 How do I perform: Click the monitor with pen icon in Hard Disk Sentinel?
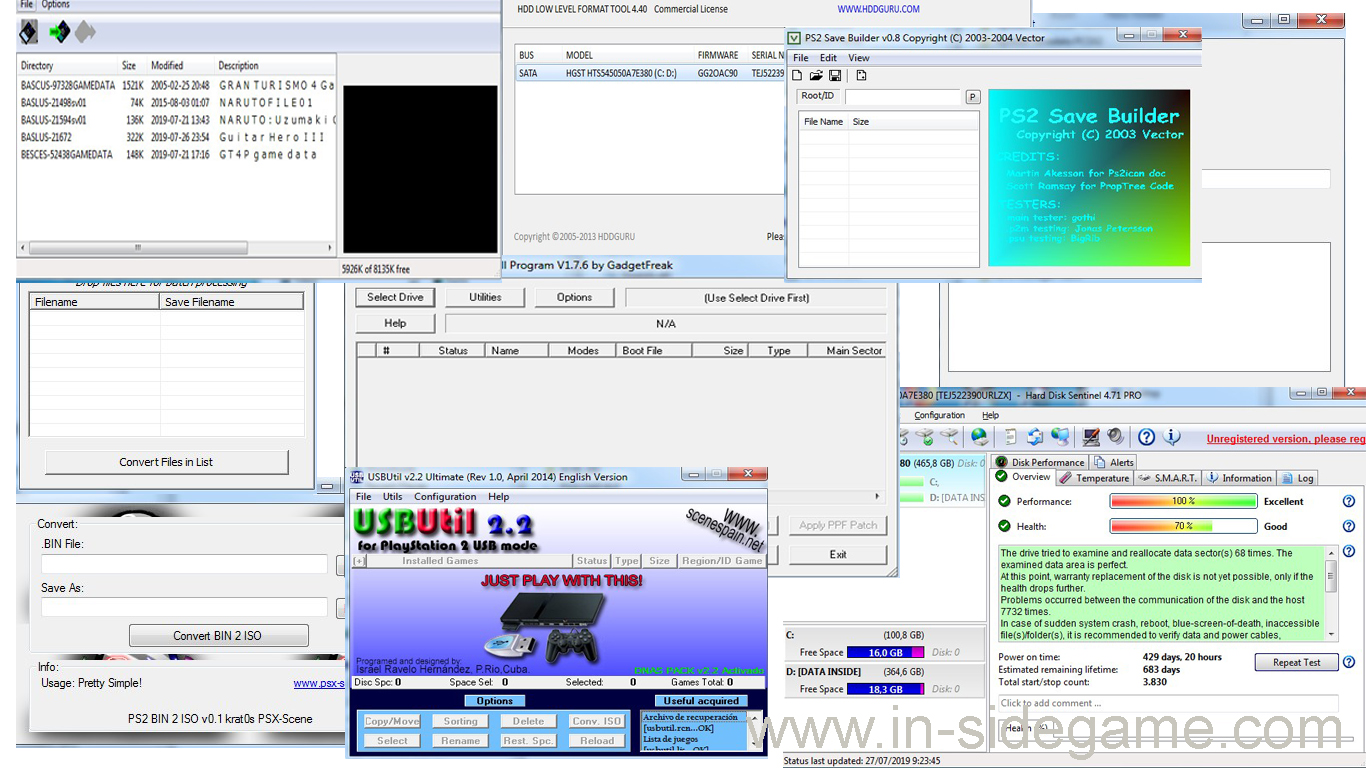[1092, 437]
